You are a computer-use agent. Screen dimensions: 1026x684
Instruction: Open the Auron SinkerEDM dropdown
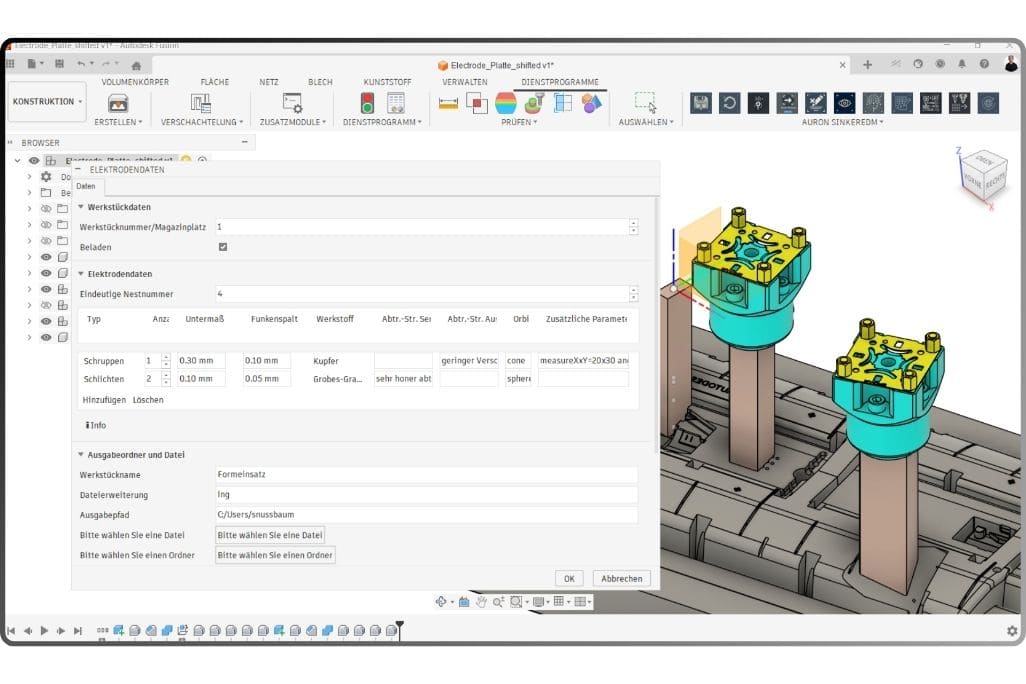tap(842, 122)
